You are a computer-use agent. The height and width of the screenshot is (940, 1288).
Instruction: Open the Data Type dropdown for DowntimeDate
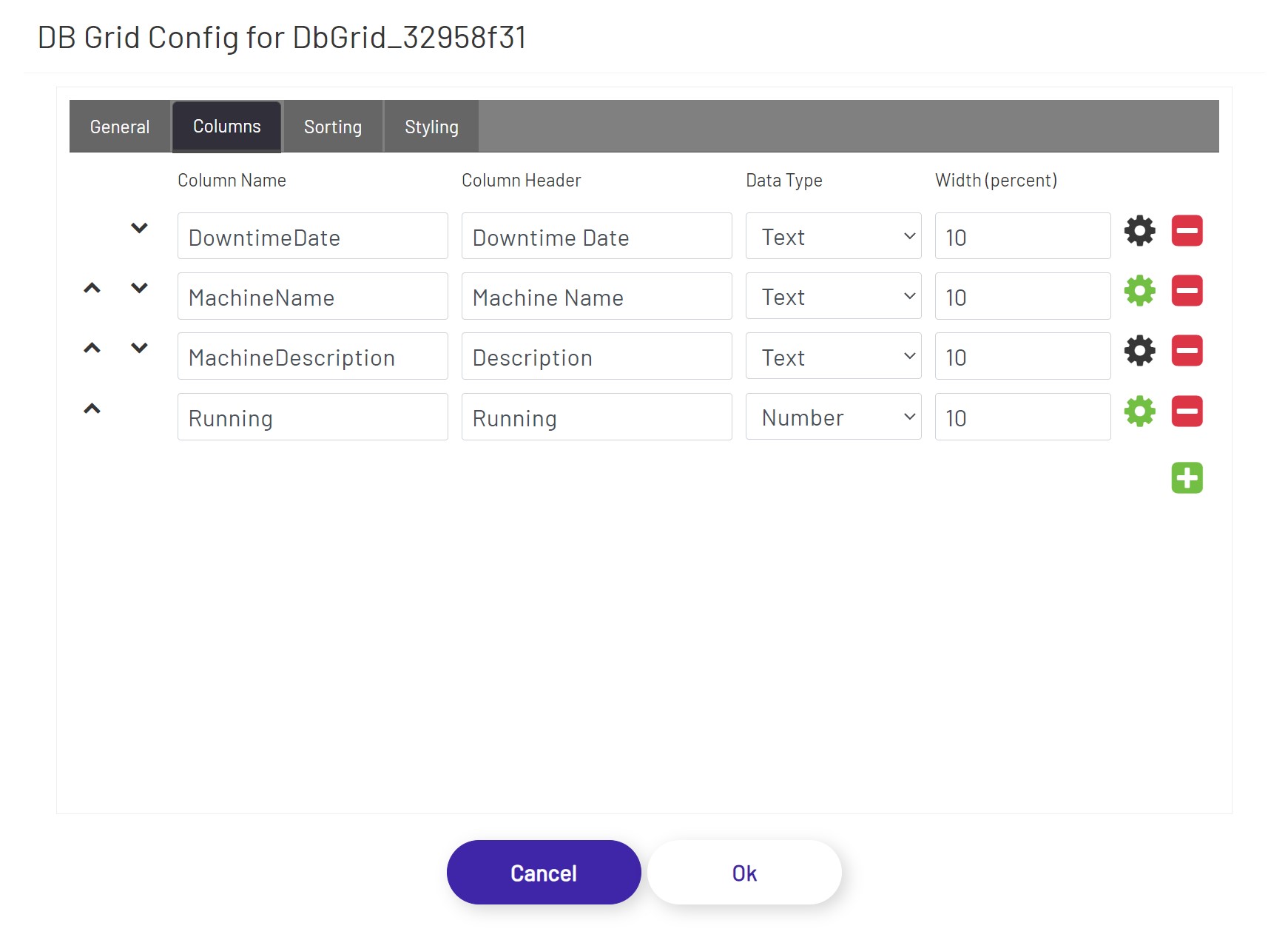pos(833,235)
